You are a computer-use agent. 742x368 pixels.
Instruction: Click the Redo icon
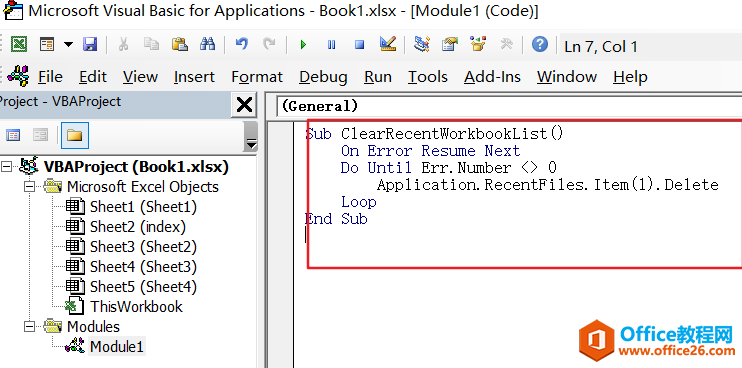(x=269, y=45)
